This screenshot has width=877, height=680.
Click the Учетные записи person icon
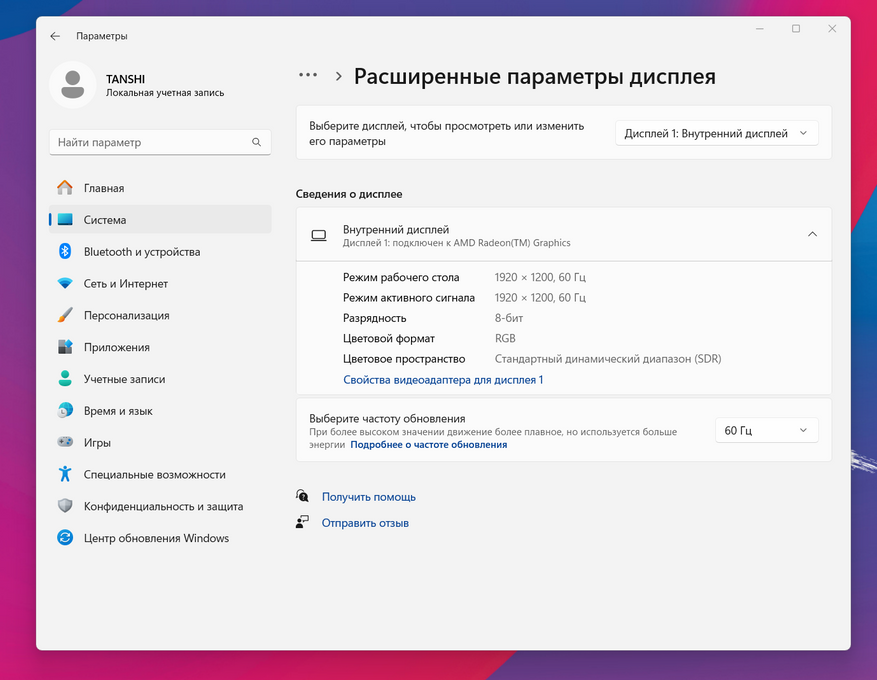point(65,379)
